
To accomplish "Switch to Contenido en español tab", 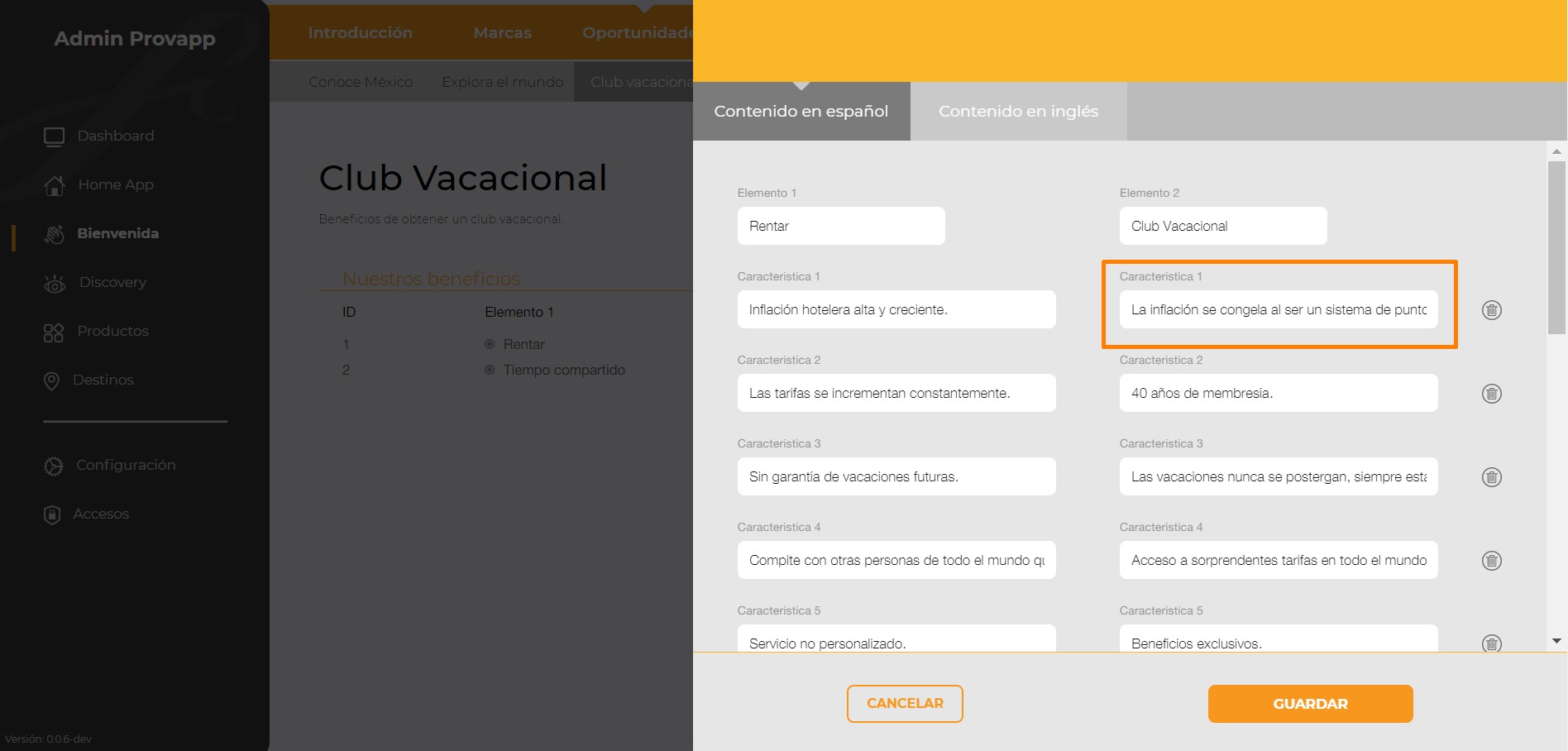I will 801,111.
